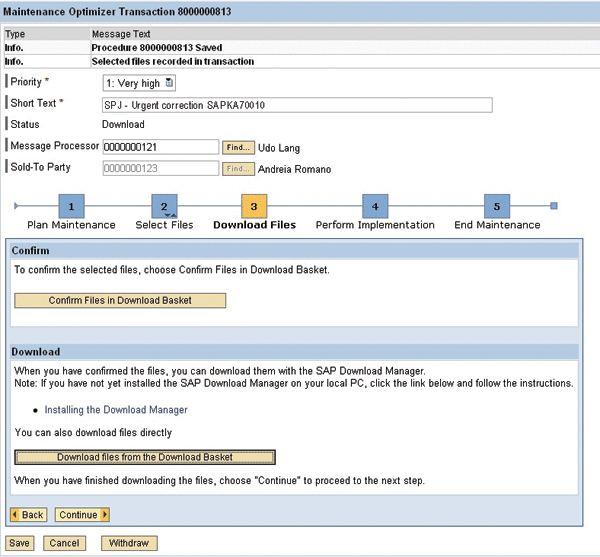Jump to step 4 Perform Implementation
Image resolution: width=600 pixels, height=557 pixels.
[375, 206]
